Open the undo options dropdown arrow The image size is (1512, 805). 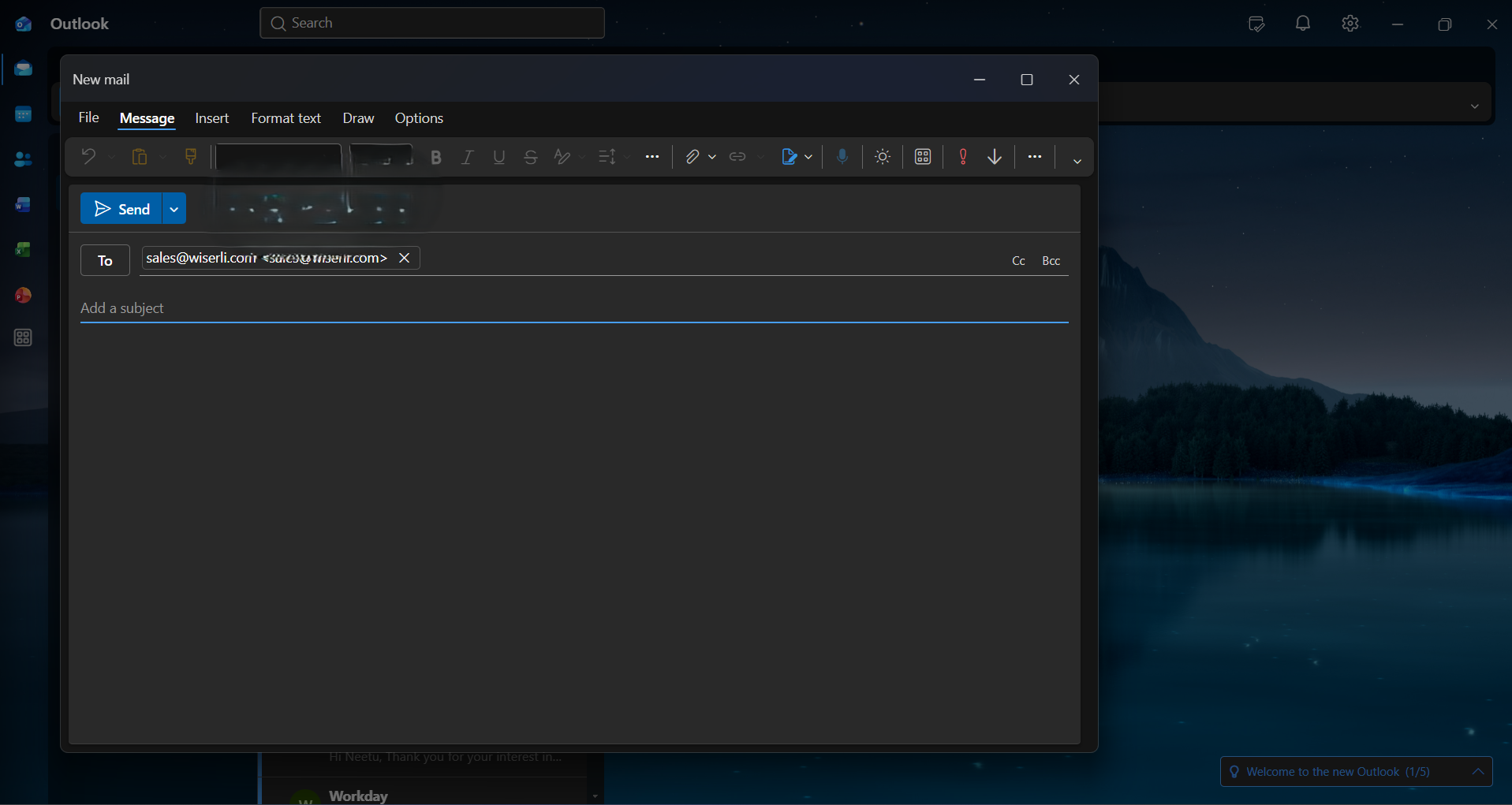coord(111,157)
